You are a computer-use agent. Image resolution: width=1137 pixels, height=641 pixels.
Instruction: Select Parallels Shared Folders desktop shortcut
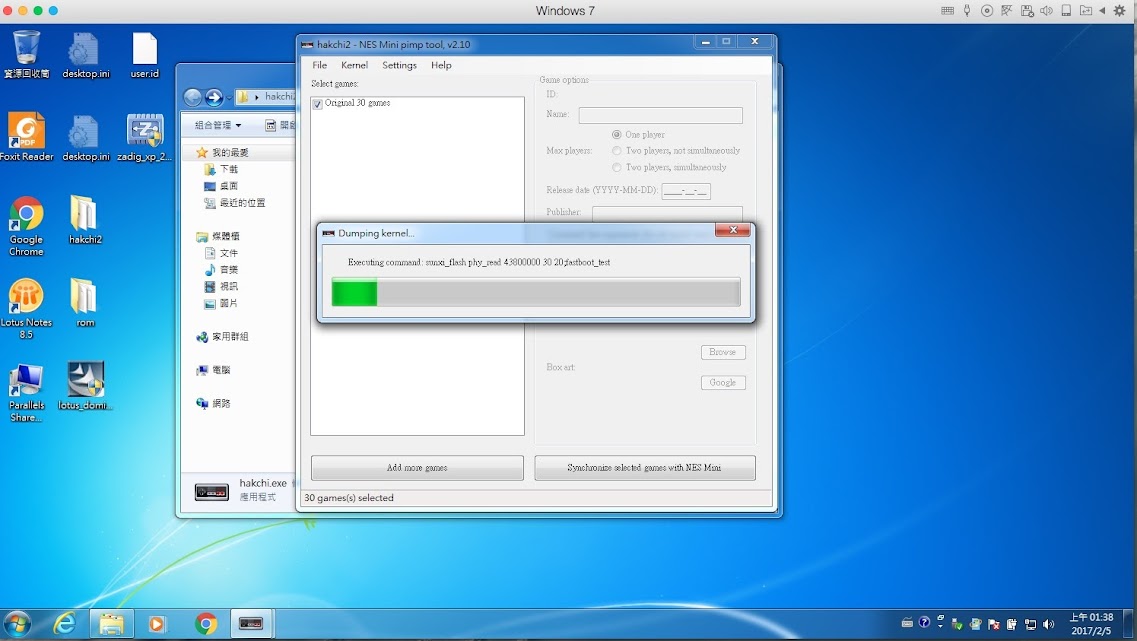point(26,392)
